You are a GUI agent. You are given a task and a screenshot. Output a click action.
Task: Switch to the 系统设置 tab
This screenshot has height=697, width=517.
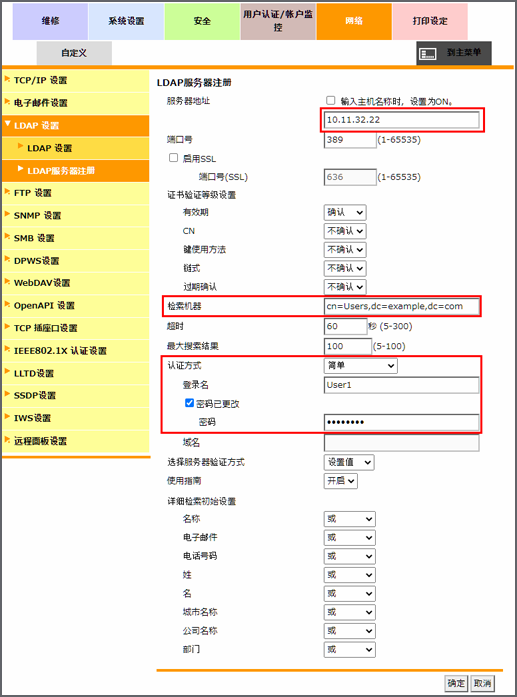[126, 21]
